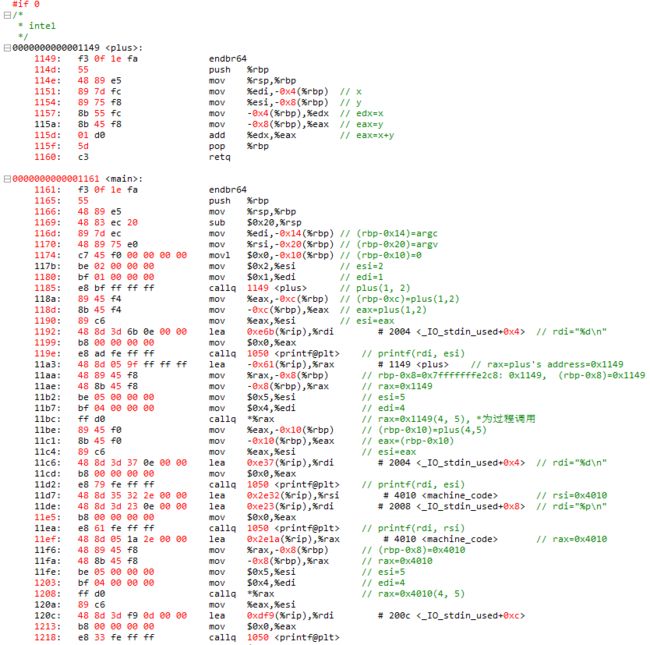Click the "// edx=x" comment
The height and width of the screenshot is (645, 650).
click(361, 114)
